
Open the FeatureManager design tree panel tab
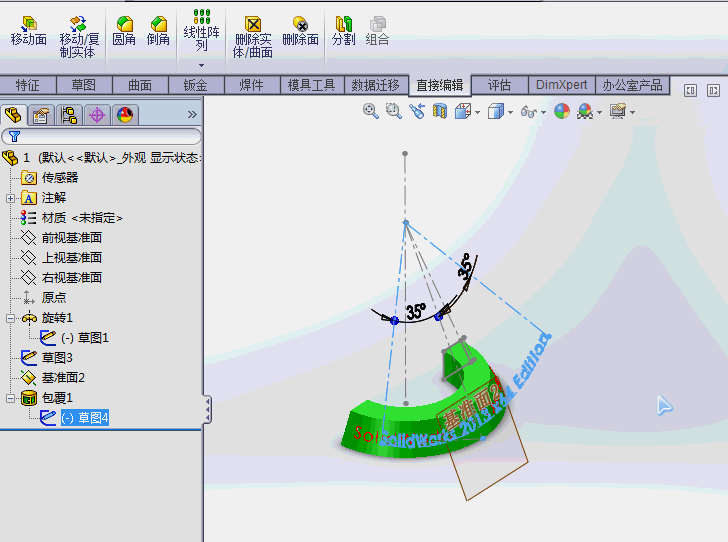(x=13, y=115)
